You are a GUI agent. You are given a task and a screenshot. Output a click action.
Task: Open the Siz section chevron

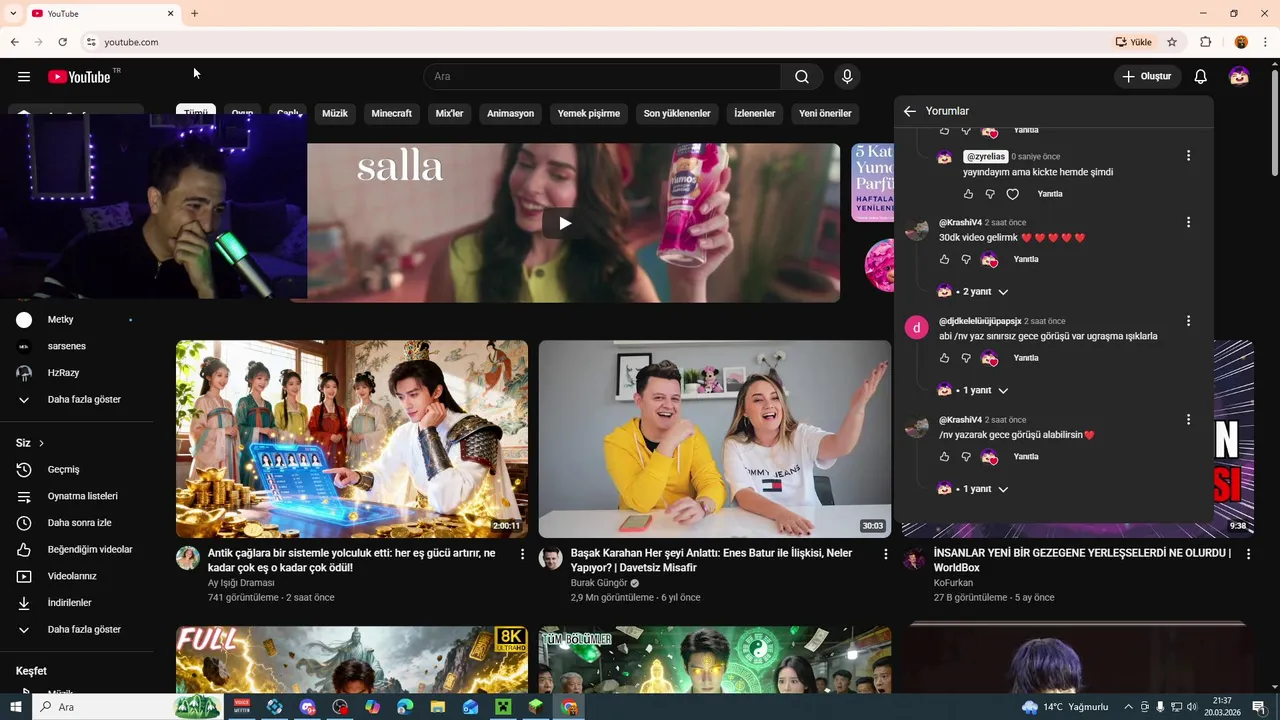click(x=41, y=443)
